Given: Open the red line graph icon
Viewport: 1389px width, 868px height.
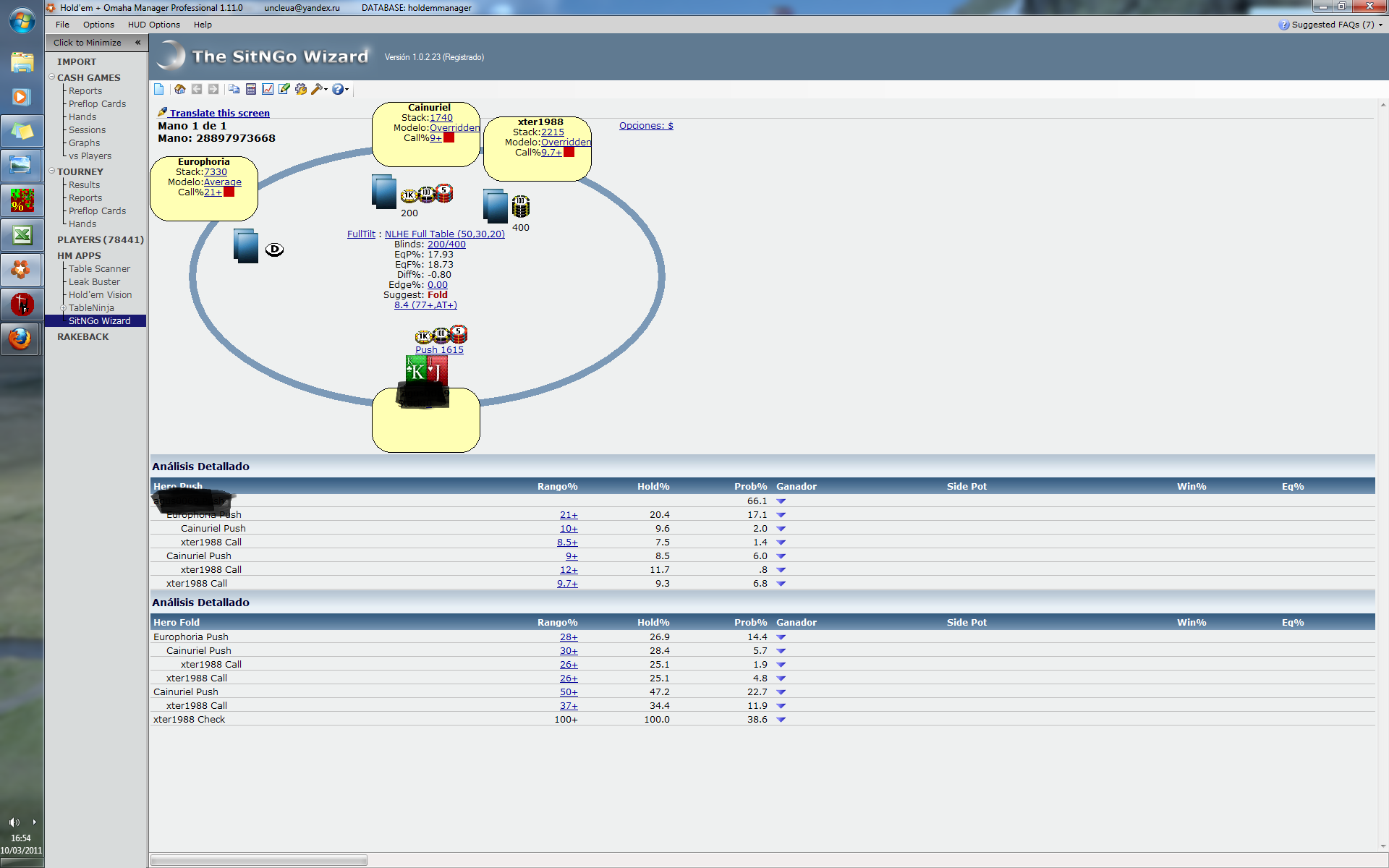Looking at the screenshot, I should pos(268,89).
